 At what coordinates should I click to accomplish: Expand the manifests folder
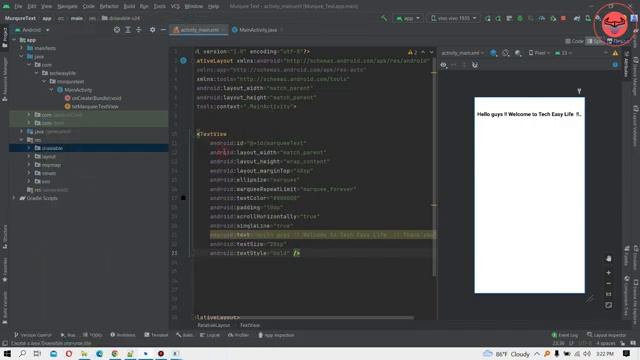point(22,48)
